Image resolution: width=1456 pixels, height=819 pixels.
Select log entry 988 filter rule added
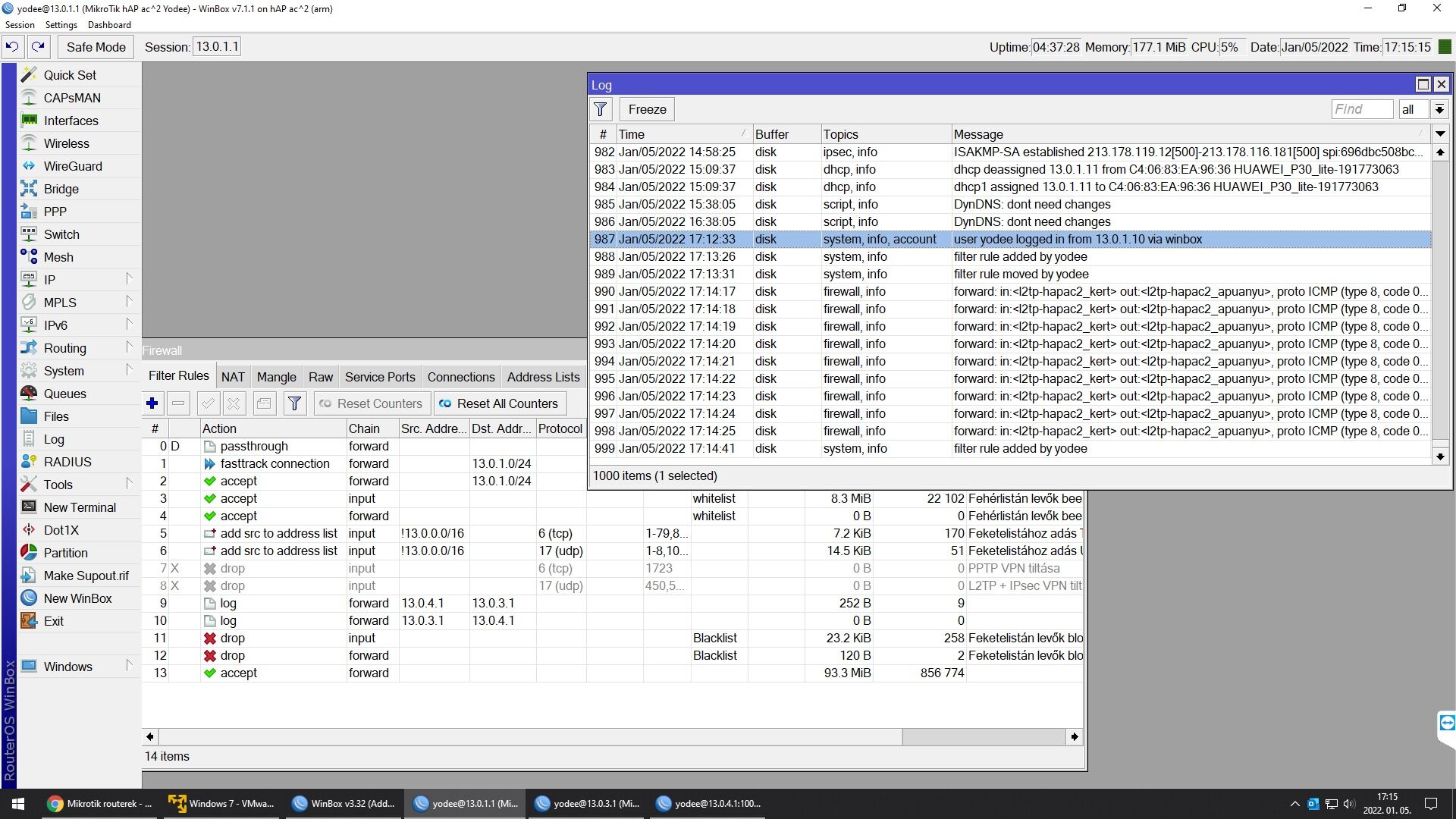click(x=1010, y=256)
